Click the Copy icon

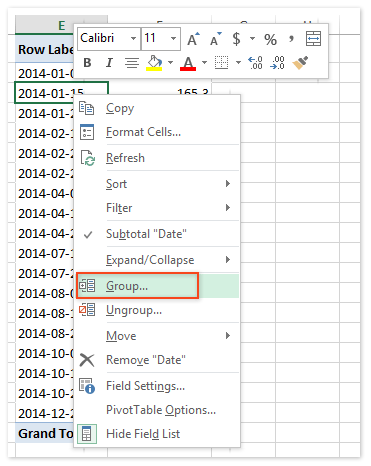pyautogui.click(x=87, y=108)
